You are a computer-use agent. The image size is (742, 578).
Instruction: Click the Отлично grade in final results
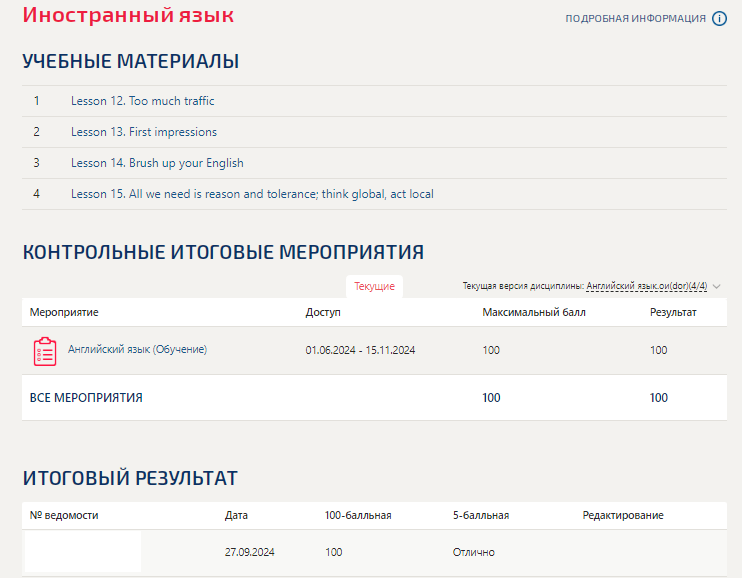click(473, 552)
